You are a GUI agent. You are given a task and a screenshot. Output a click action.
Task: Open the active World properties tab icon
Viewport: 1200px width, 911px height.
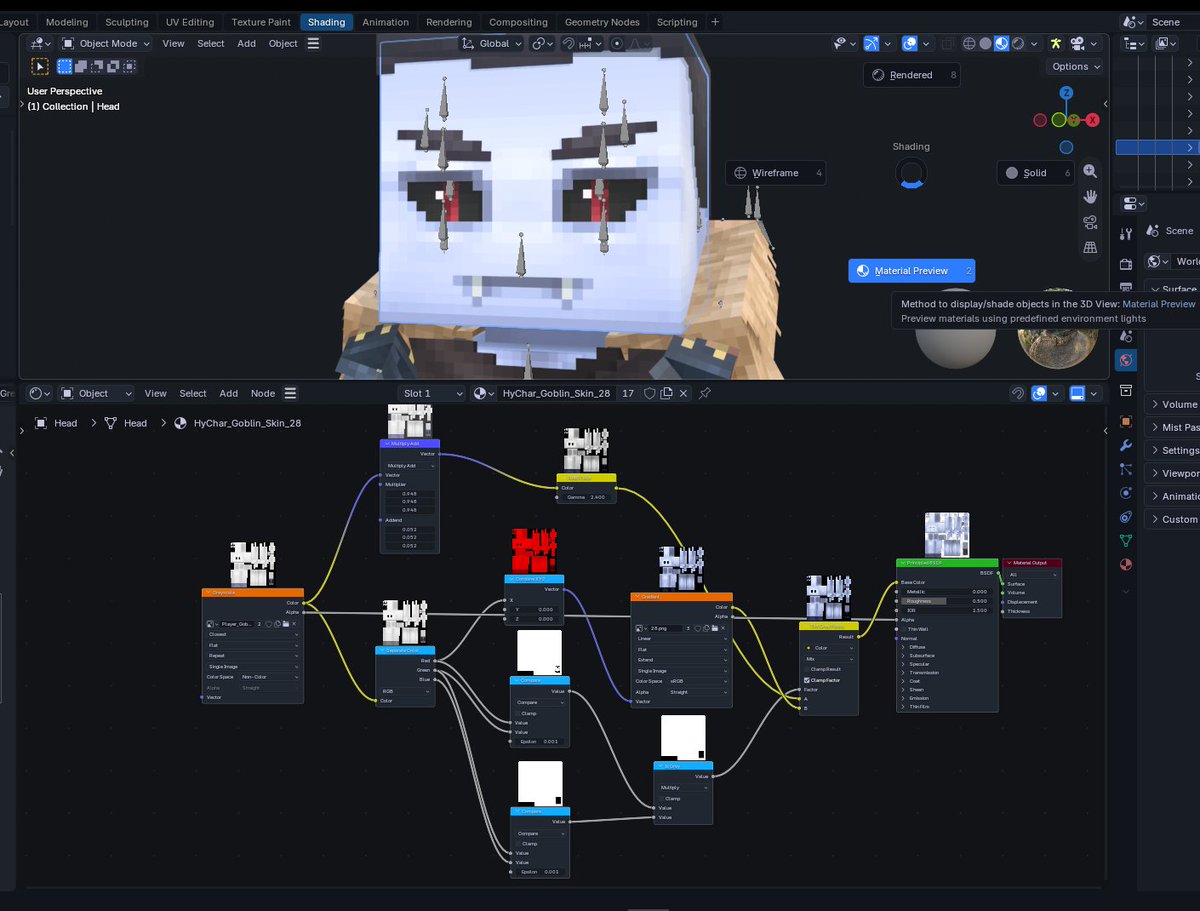click(1126, 360)
